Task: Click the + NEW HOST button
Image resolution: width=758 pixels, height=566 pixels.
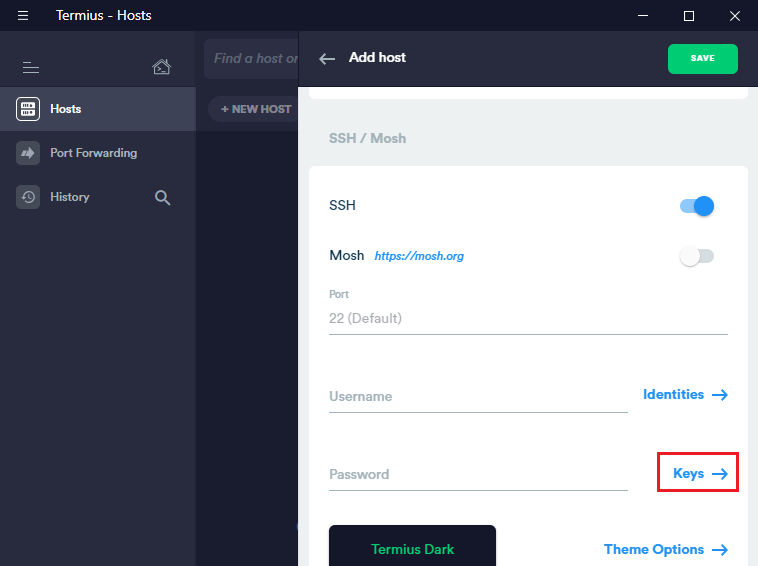Action: [x=254, y=109]
